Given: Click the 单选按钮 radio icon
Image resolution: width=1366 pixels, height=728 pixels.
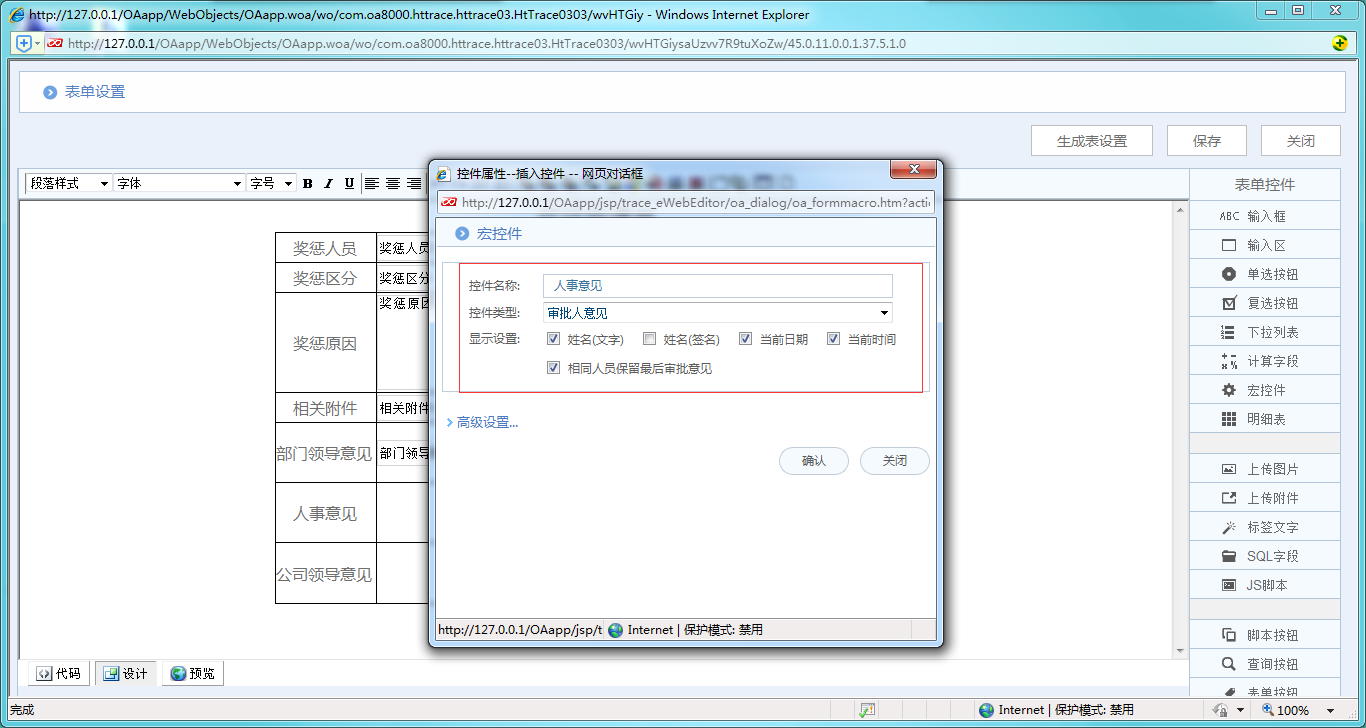Looking at the screenshot, I should click(x=1229, y=274).
